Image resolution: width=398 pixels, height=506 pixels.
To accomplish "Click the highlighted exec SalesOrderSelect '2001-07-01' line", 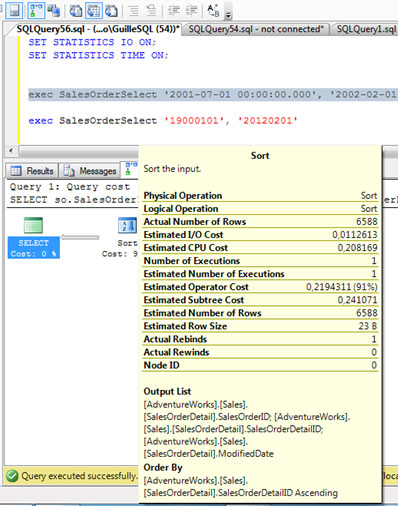I will coord(213,94).
